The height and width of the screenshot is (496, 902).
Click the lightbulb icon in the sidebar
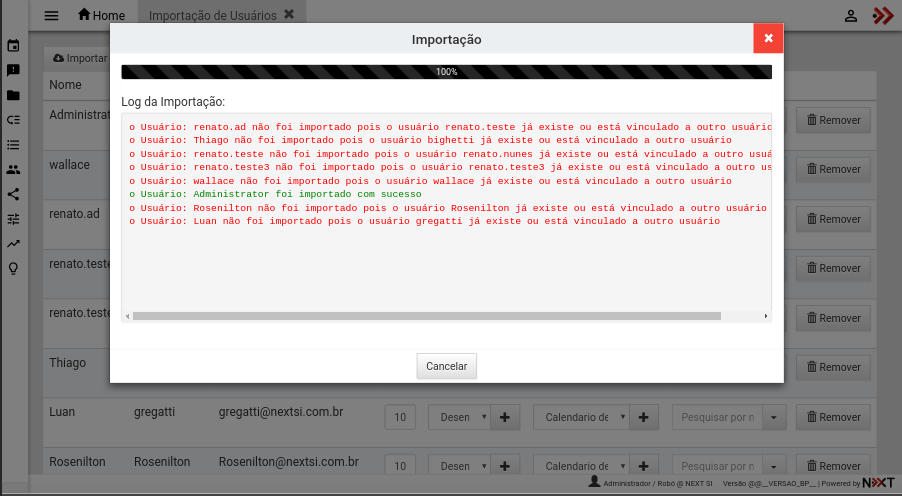point(13,268)
